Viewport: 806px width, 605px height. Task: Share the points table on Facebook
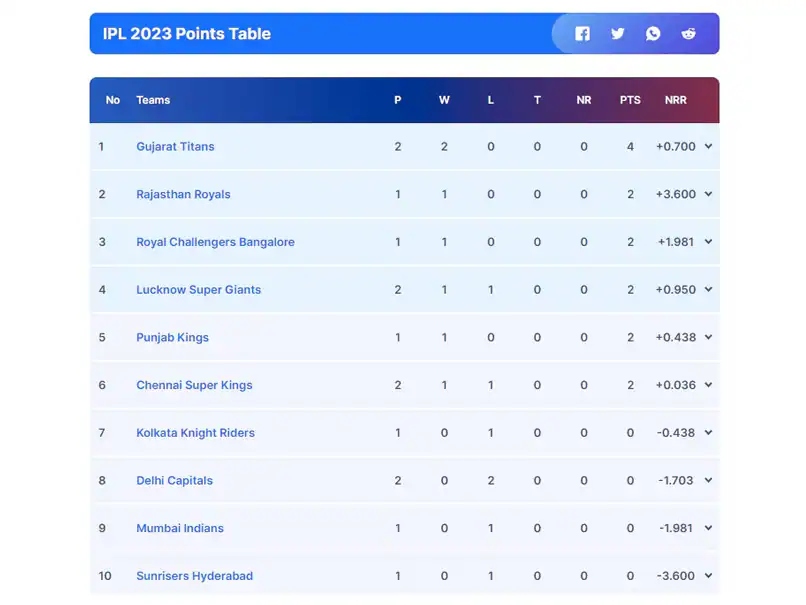[582, 34]
